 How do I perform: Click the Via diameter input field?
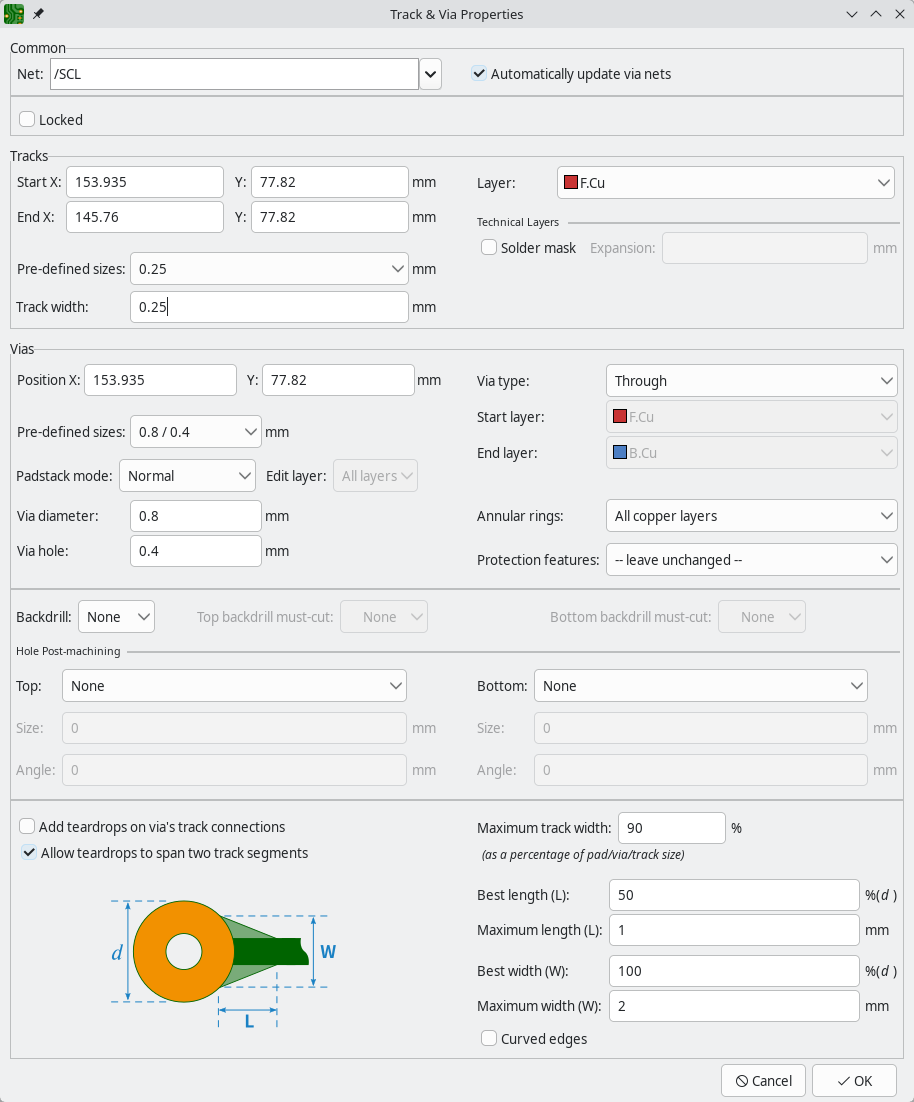pyautogui.click(x=195, y=516)
